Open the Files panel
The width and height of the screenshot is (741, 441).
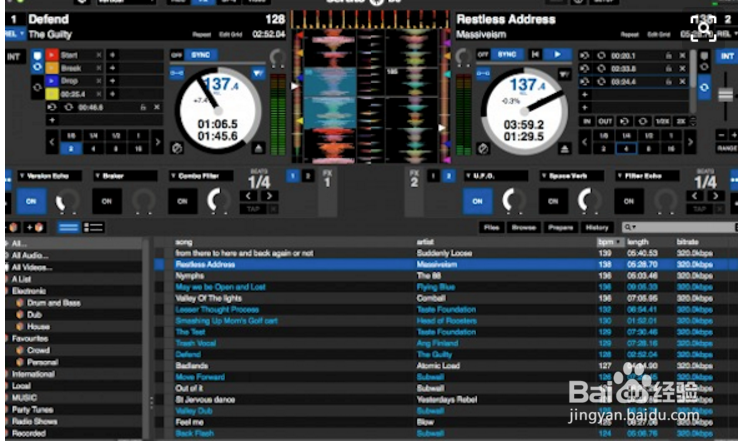[x=491, y=227]
